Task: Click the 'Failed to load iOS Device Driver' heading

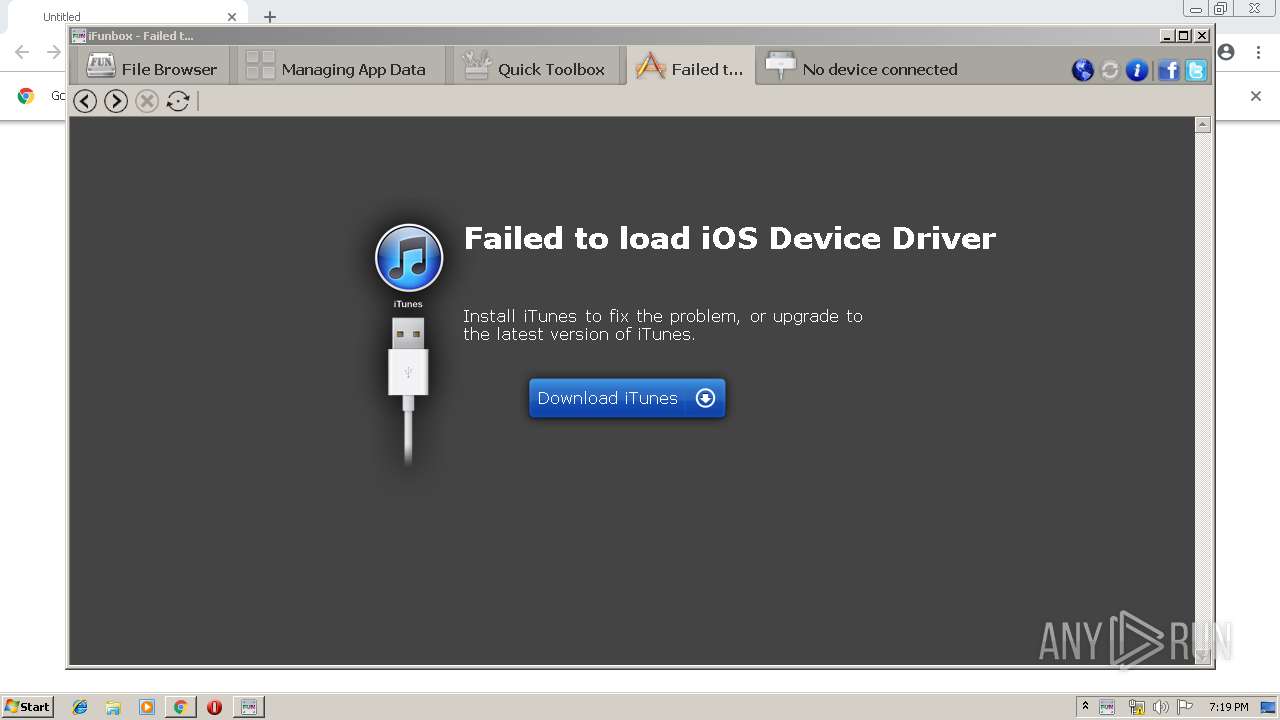Action: [730, 238]
